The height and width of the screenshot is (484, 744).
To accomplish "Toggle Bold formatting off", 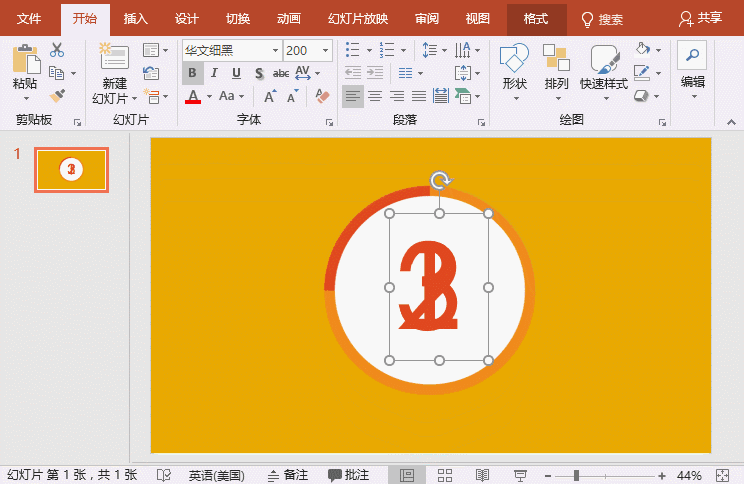I will pos(192,73).
